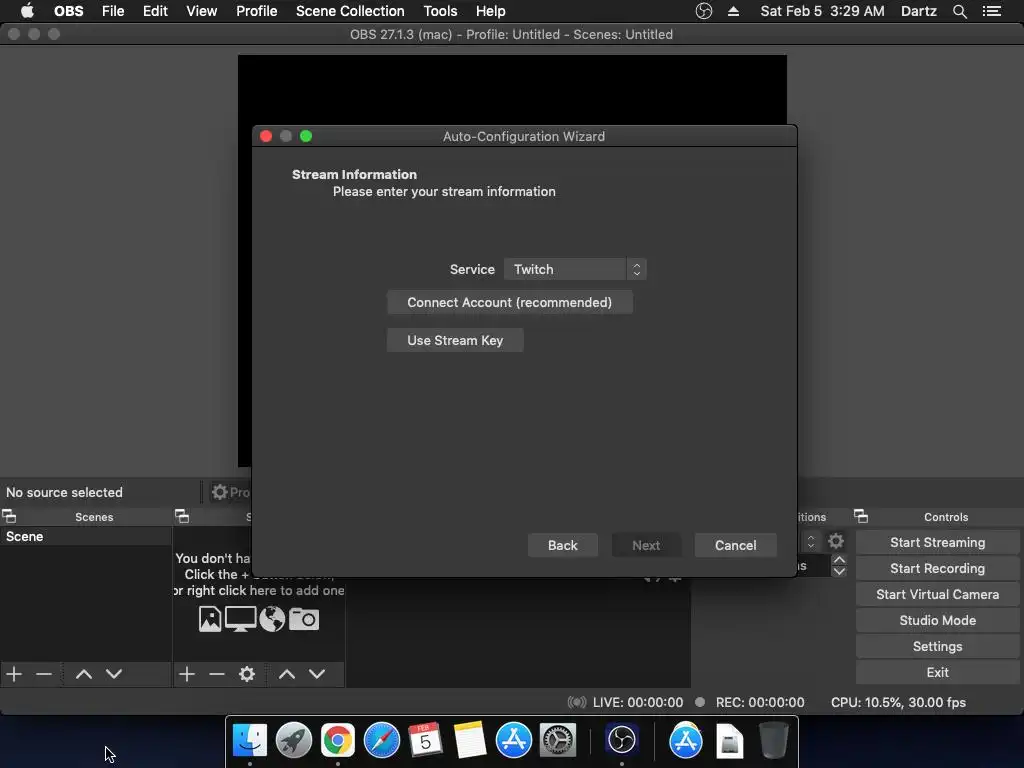The image size is (1024, 768).
Task: Open Notes app in the Dock
Action: click(470, 741)
